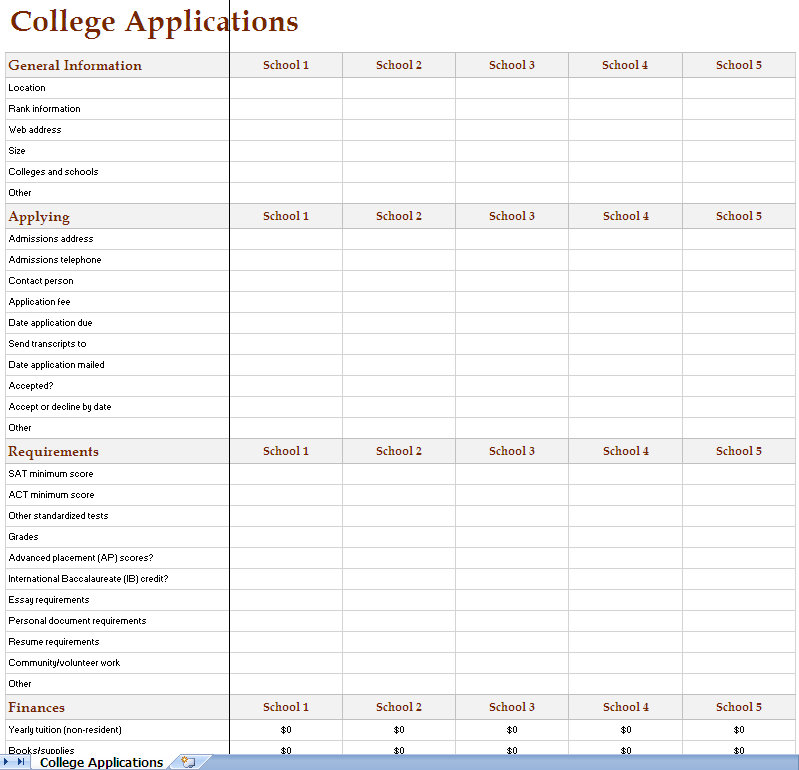Click the empty School 2 Application fee cell
Screen dimensions: 799x770
click(399, 302)
